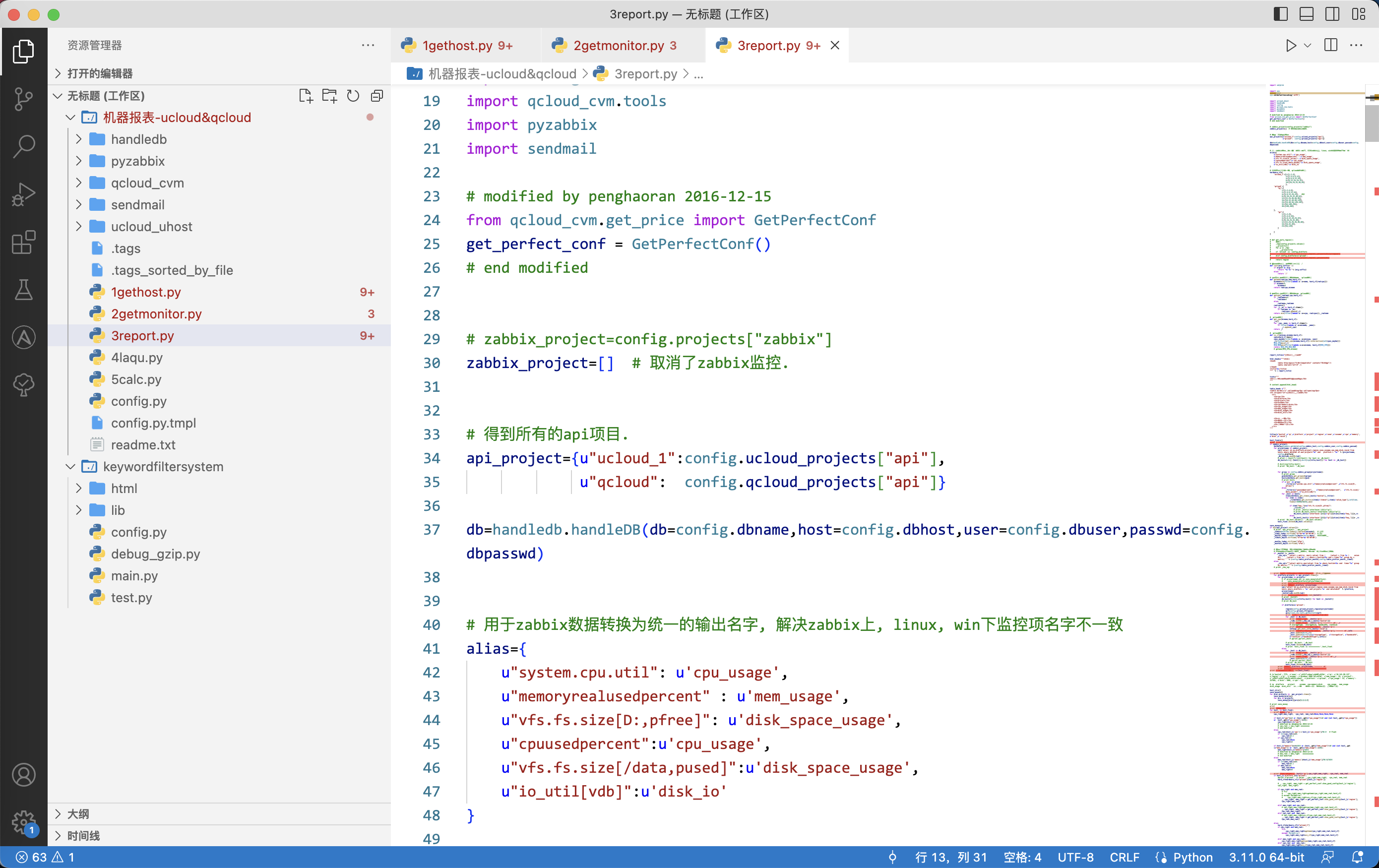
Task: Click 机器报表-ucloud&qcloud breadcrumb
Action: (x=492, y=74)
